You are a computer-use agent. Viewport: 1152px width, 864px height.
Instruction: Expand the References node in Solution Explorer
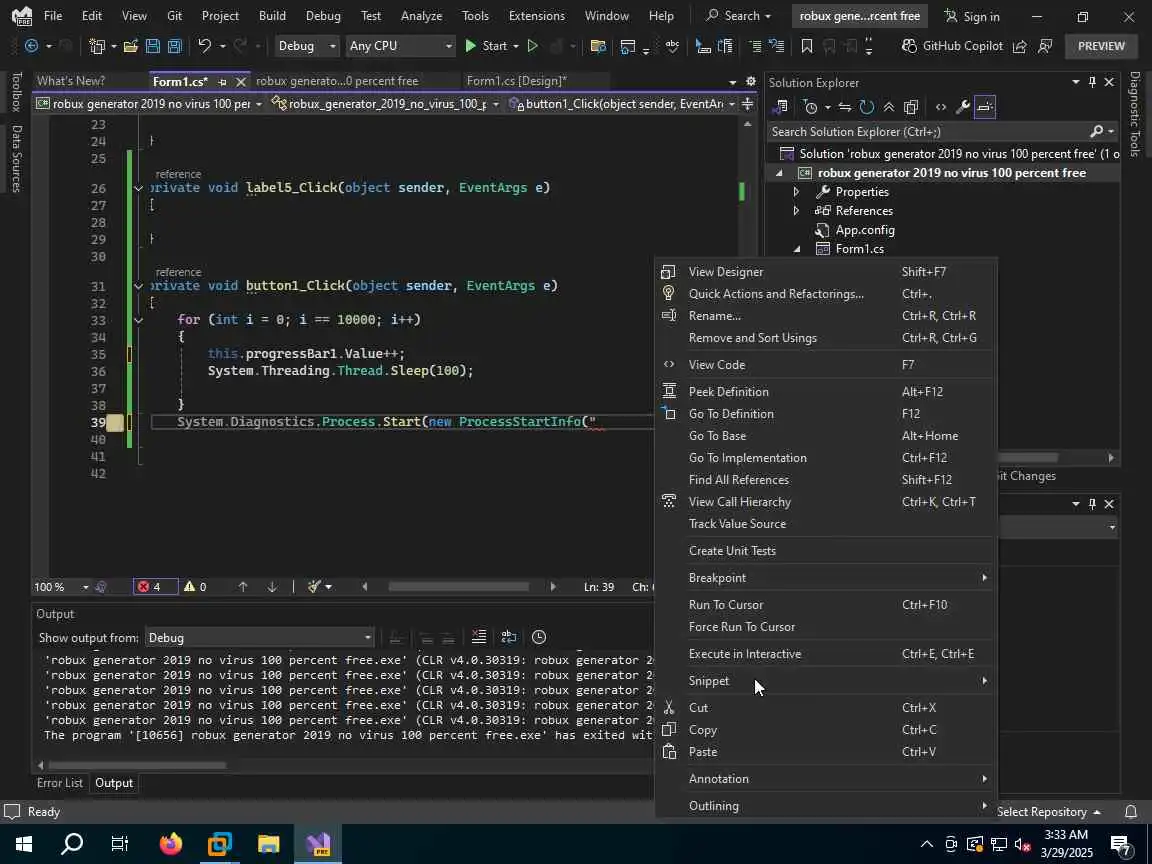tap(796, 211)
